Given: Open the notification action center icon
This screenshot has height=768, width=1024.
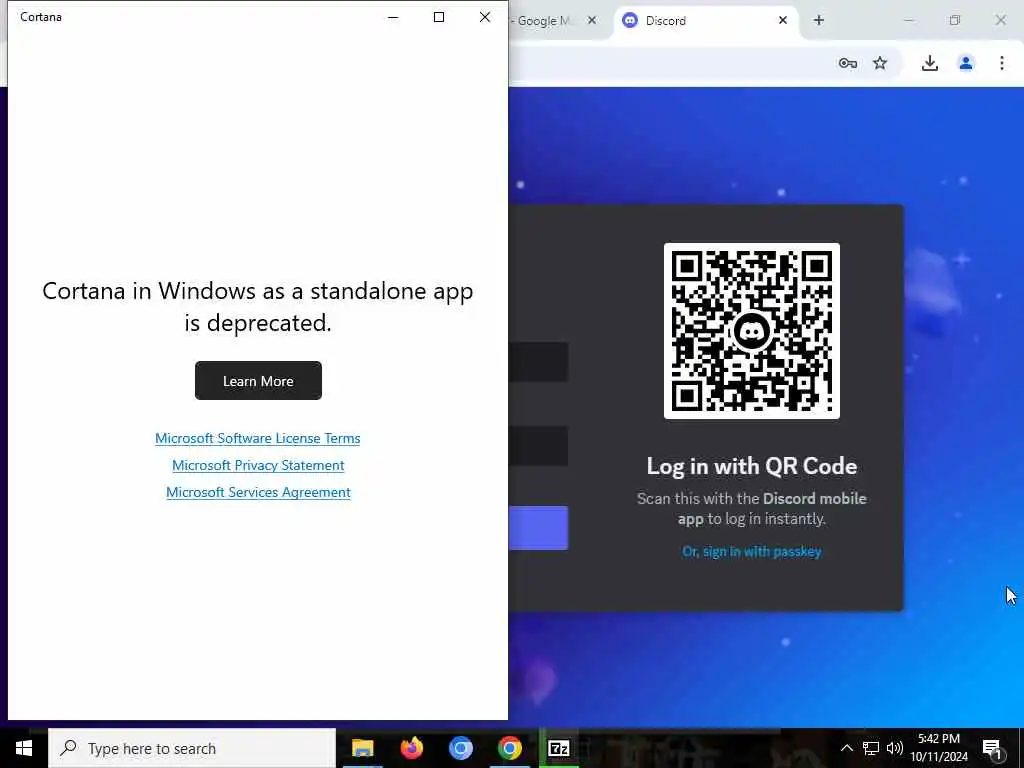Looking at the screenshot, I should (x=992, y=748).
